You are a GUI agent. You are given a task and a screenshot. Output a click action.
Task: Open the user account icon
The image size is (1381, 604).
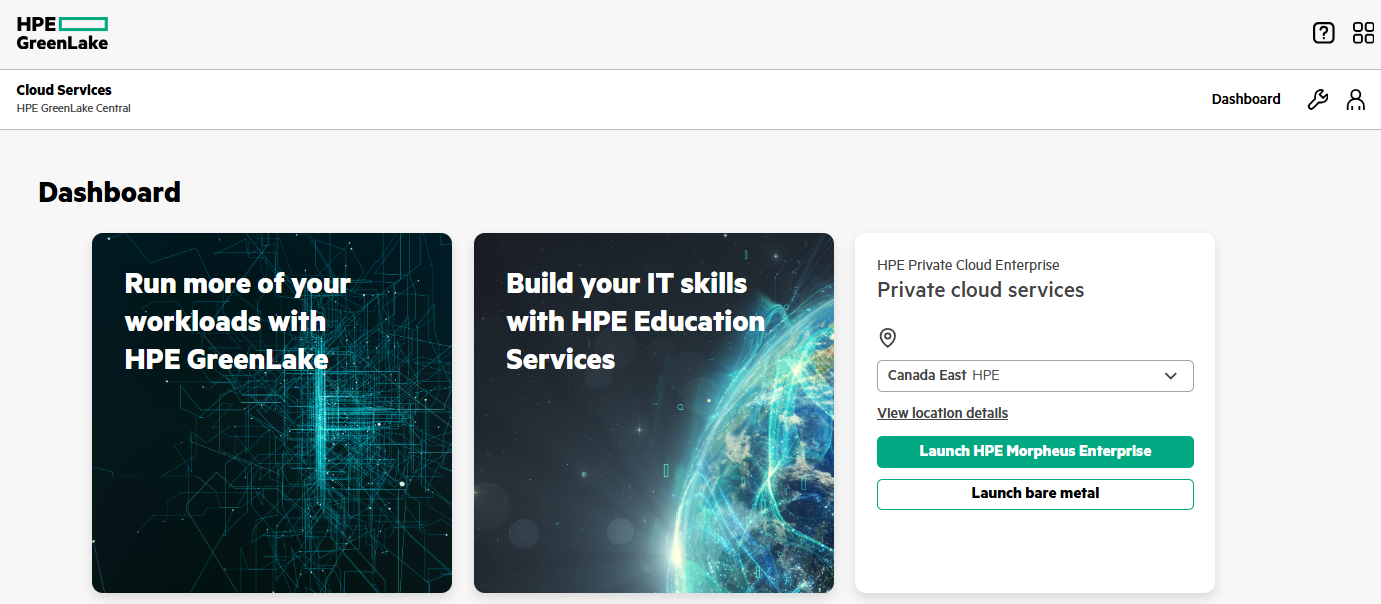click(x=1356, y=100)
